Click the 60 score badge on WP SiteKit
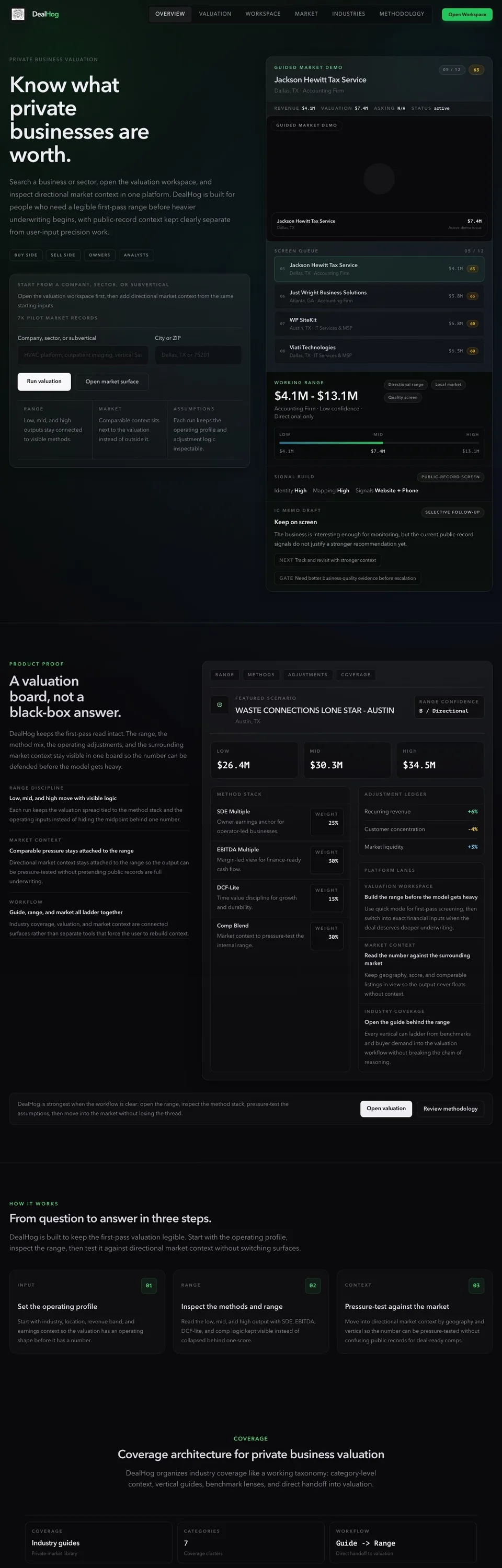The image size is (502, 1568). [472, 323]
